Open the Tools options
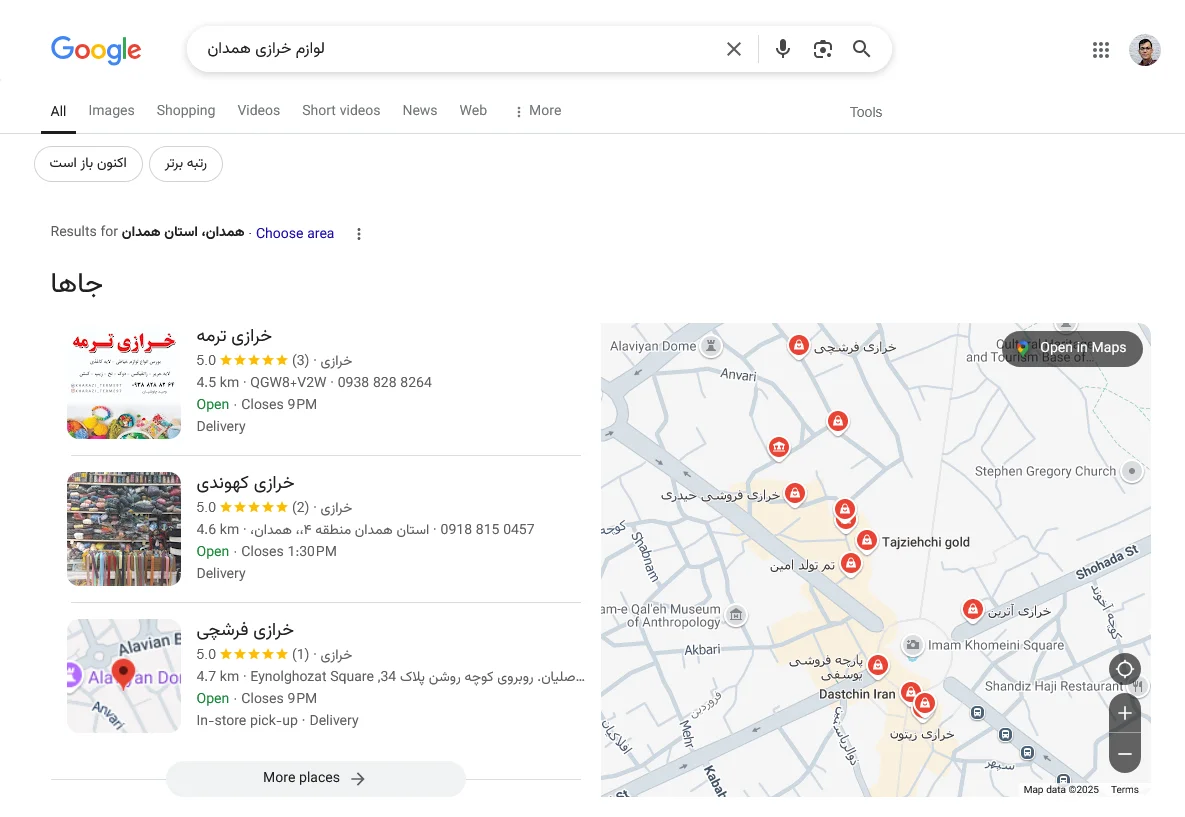This screenshot has height=817, width=1185. 865,112
